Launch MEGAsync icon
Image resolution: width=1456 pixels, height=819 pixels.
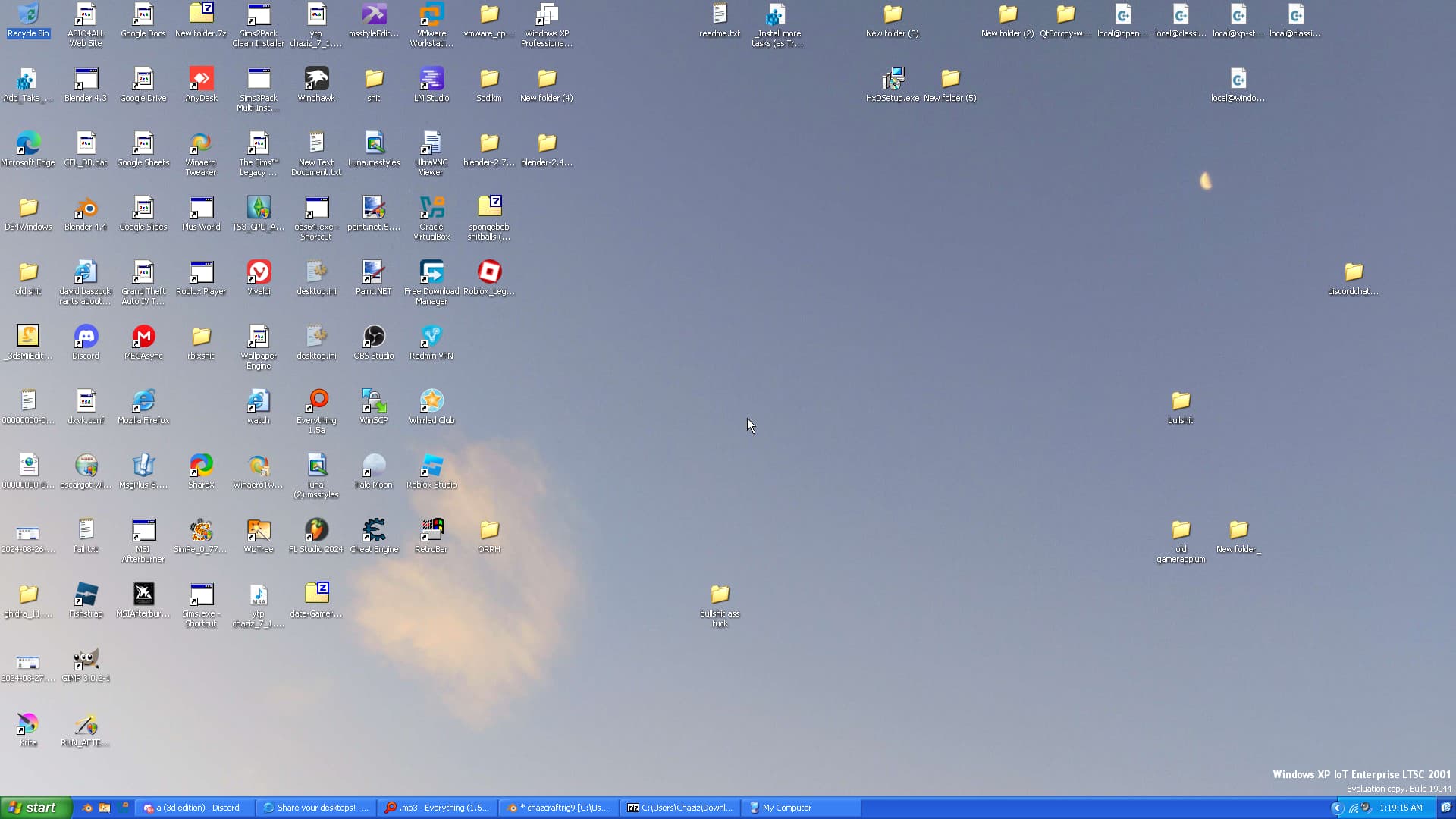(x=143, y=343)
